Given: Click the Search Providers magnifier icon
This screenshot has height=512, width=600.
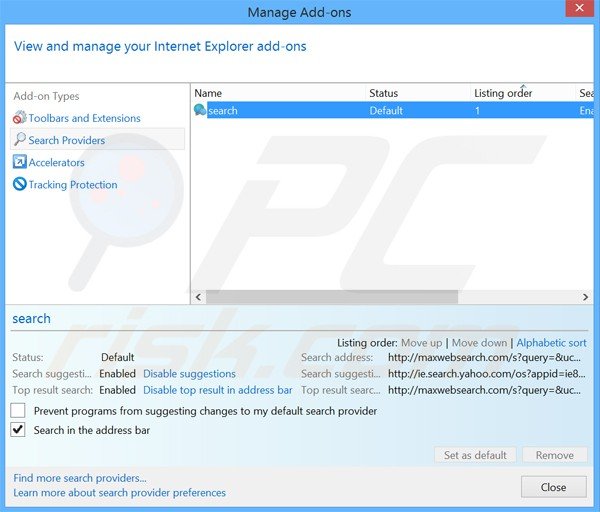Looking at the screenshot, I should (x=20, y=140).
